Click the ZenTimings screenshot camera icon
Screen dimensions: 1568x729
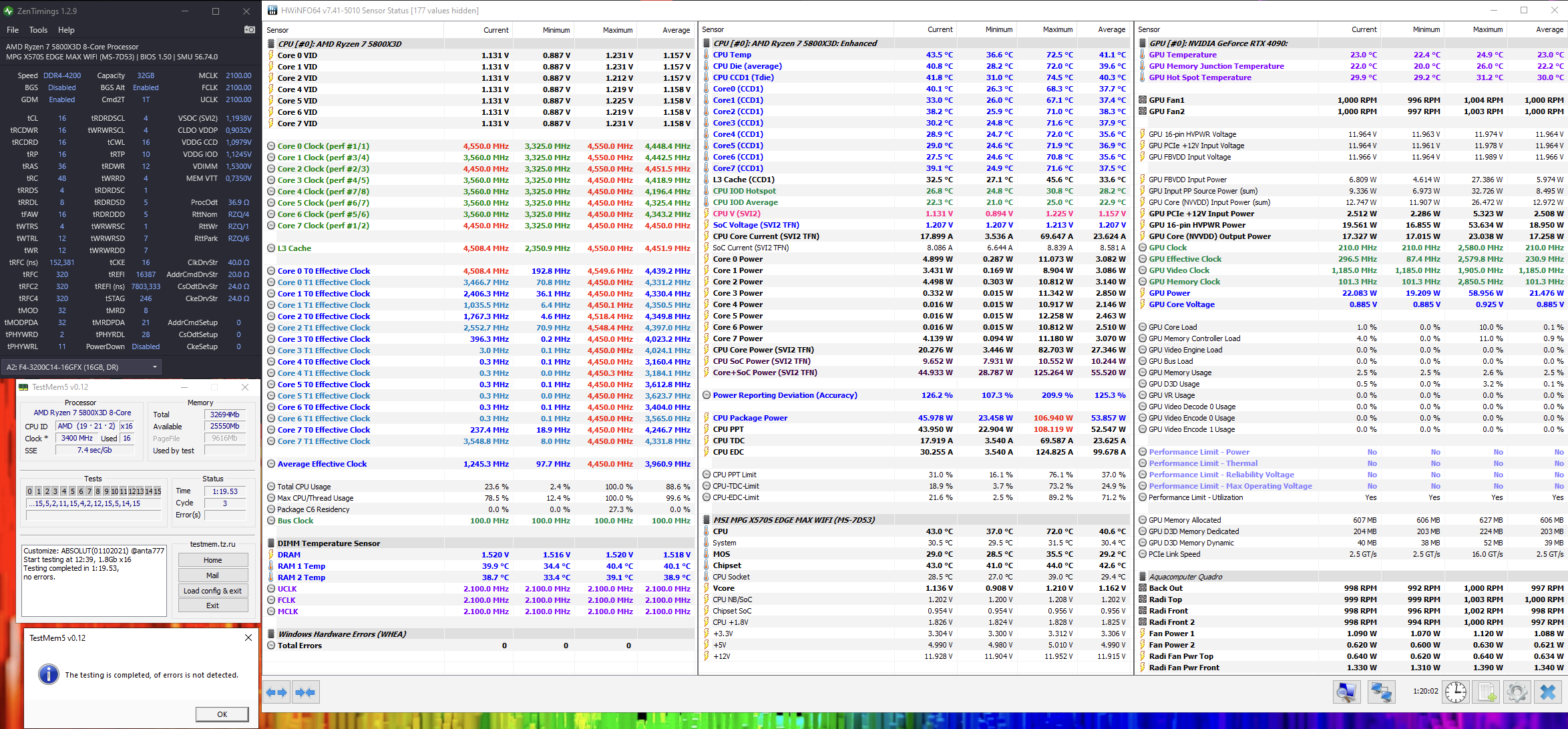pos(249,29)
